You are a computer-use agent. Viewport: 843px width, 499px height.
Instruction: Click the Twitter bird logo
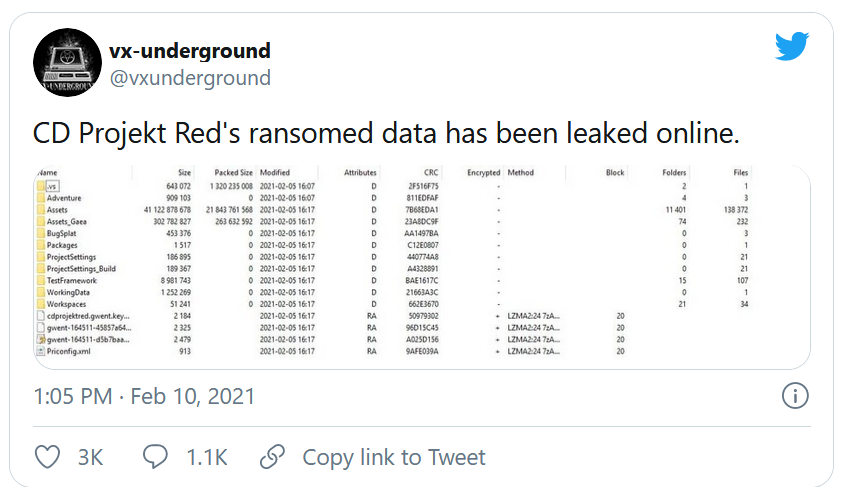tap(791, 46)
